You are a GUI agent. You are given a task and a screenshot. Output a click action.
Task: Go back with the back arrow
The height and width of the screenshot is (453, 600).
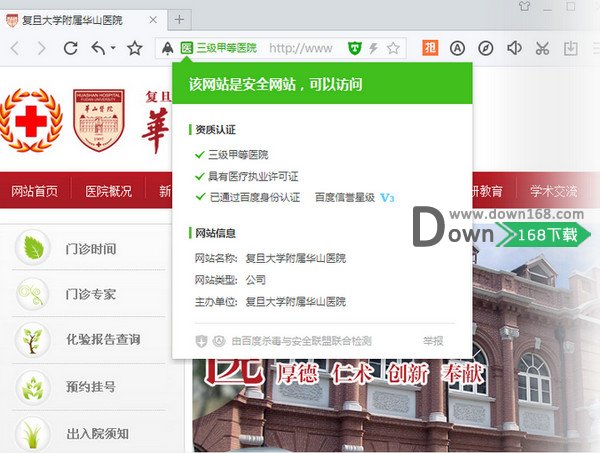15,49
